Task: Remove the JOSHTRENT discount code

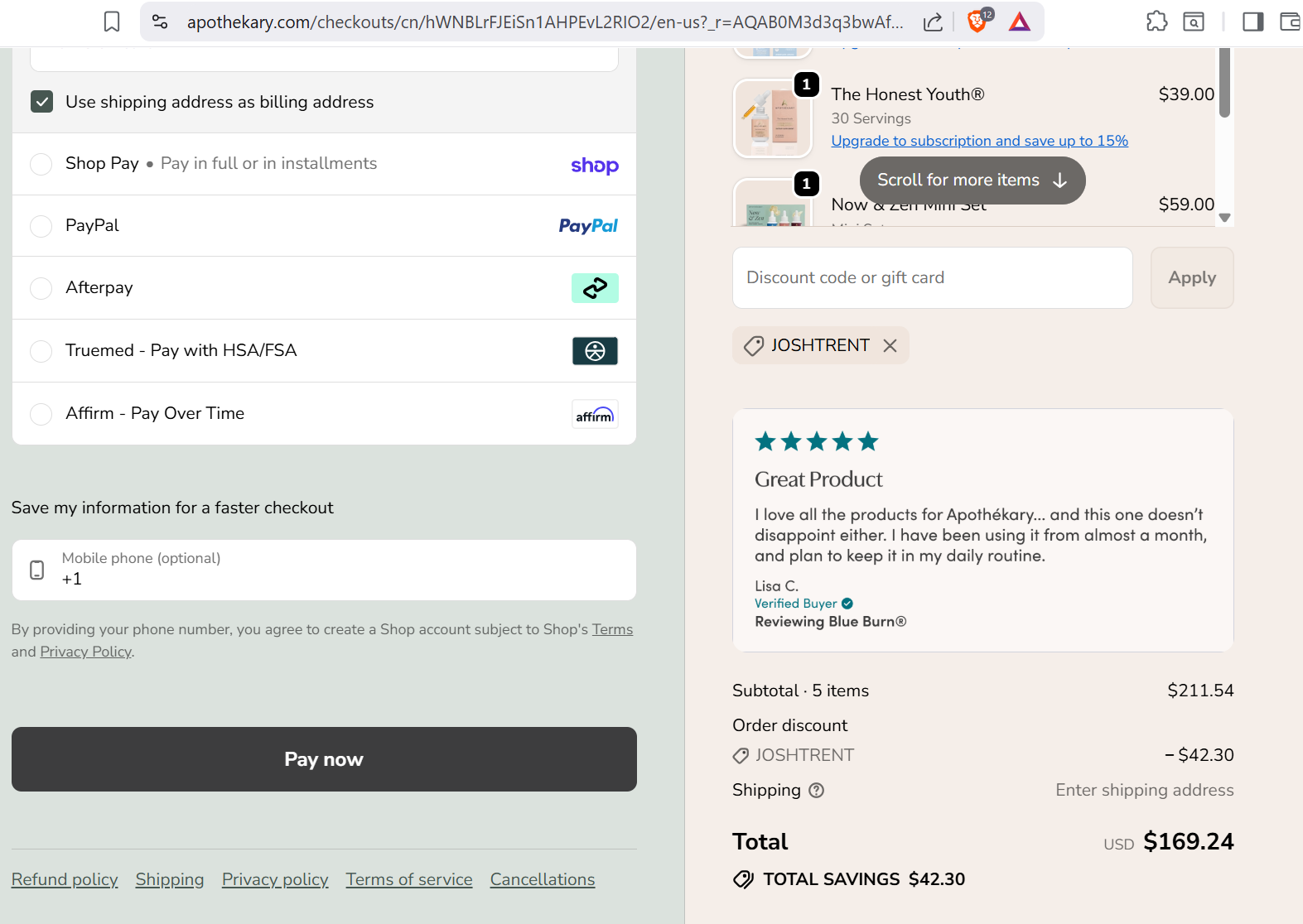Action: tap(890, 345)
